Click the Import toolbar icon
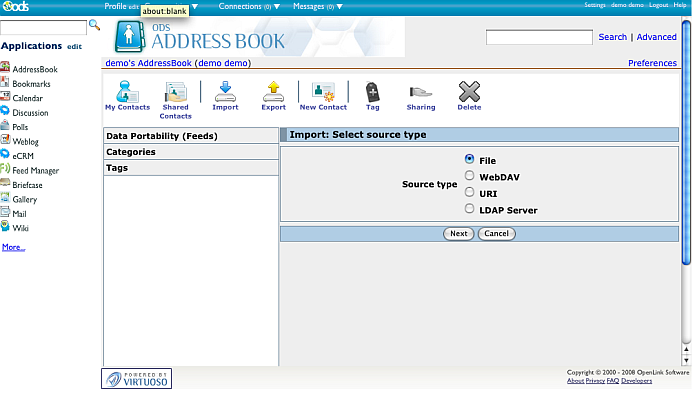 (225, 96)
